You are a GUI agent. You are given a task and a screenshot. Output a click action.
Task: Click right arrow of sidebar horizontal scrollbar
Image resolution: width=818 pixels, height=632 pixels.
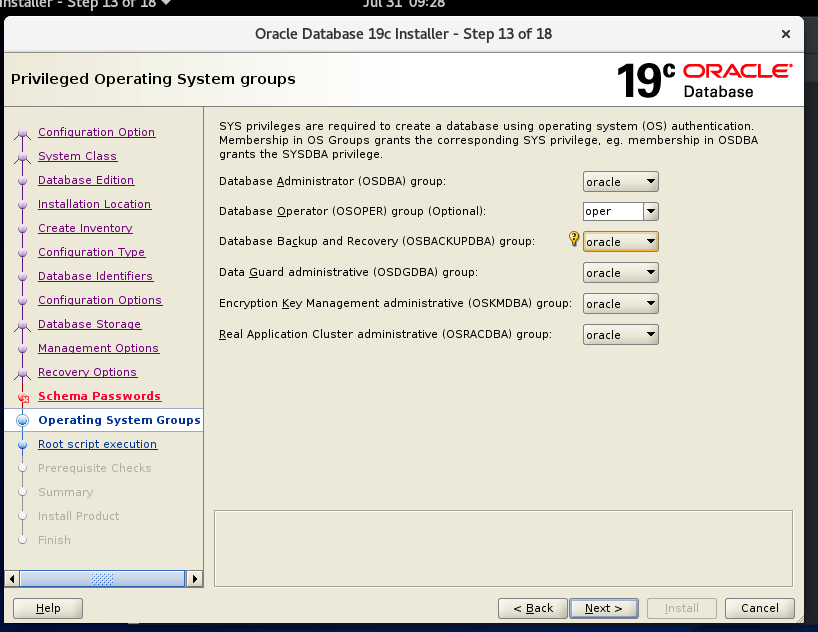point(195,578)
